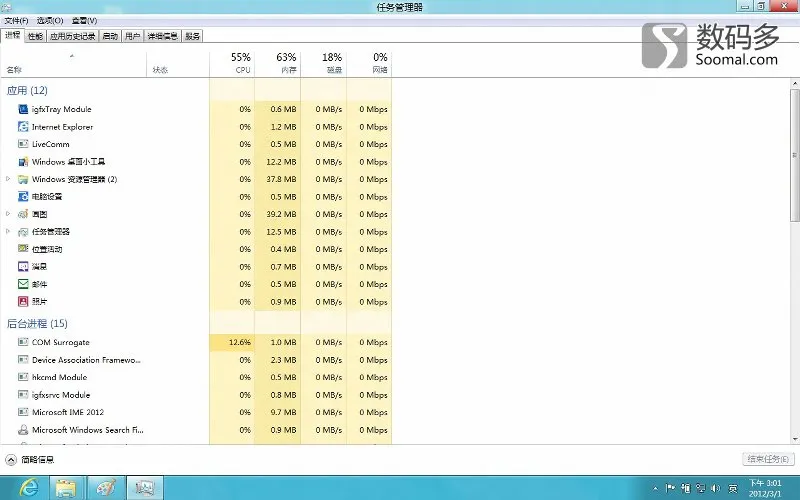This screenshot has width=800, height=500.
Task: Click the 画图 paint palette icon
Action: [23, 214]
